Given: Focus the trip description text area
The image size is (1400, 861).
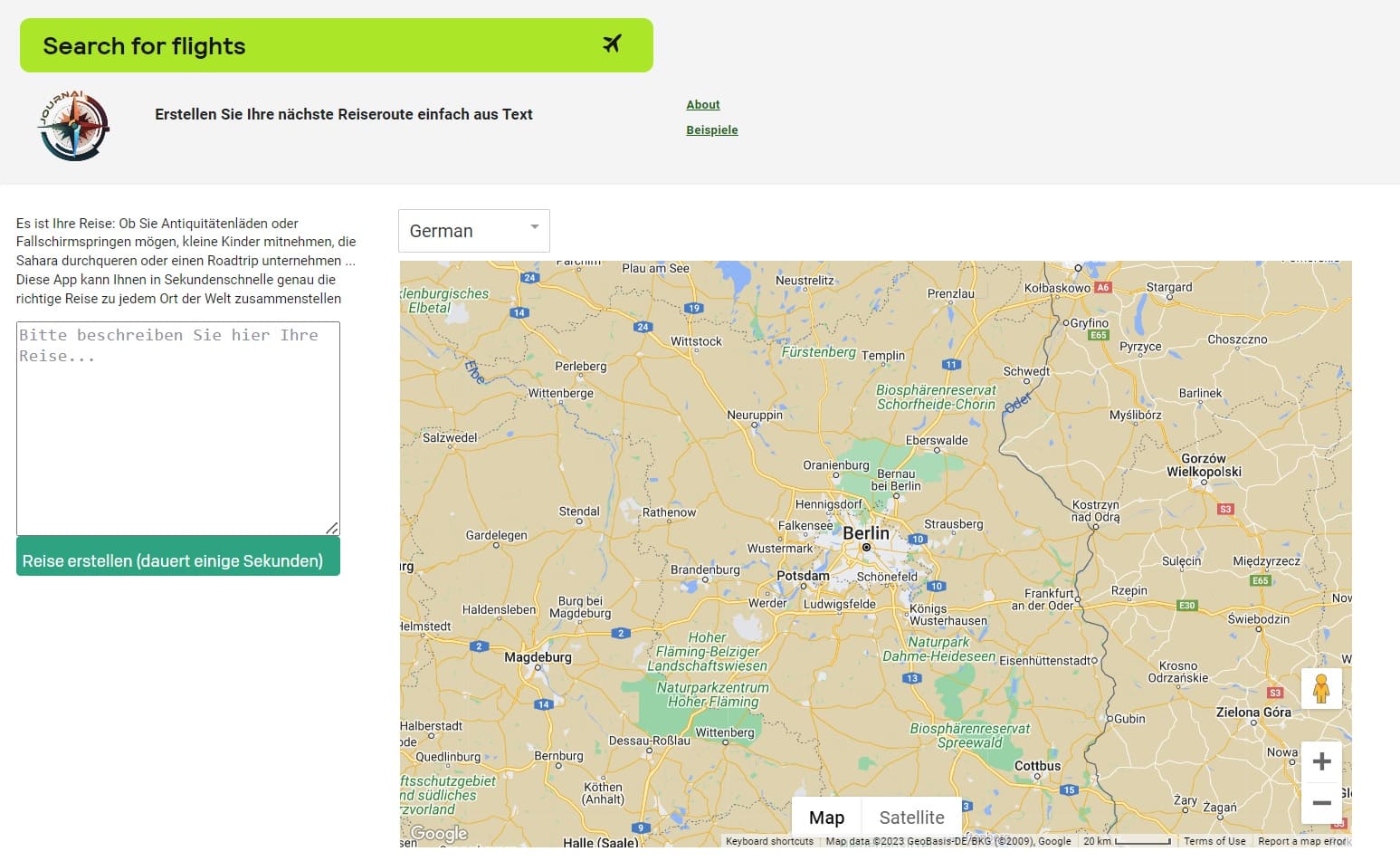Looking at the screenshot, I should tap(178, 428).
